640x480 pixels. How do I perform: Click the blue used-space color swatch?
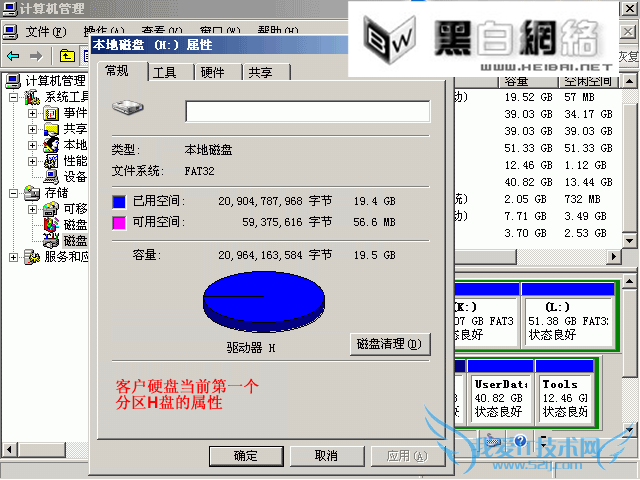point(119,202)
